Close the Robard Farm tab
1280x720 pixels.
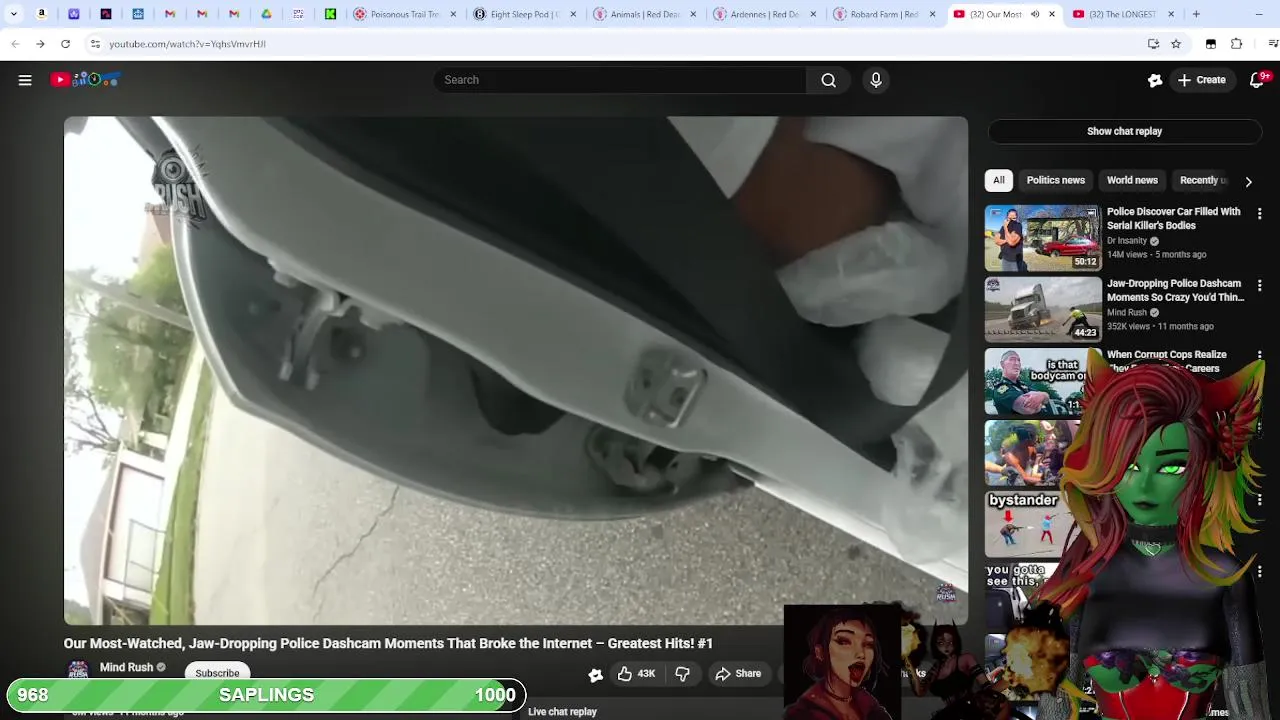933,14
